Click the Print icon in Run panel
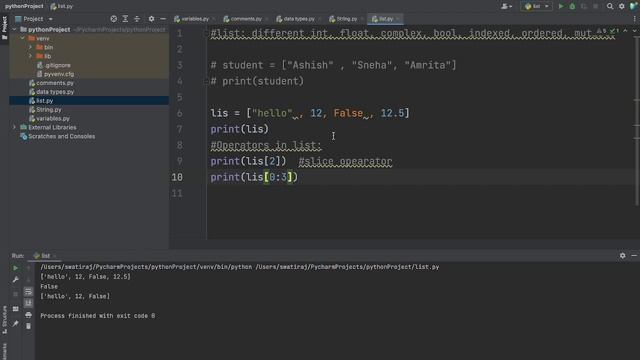The height and width of the screenshot is (360, 640). [x=28, y=315]
